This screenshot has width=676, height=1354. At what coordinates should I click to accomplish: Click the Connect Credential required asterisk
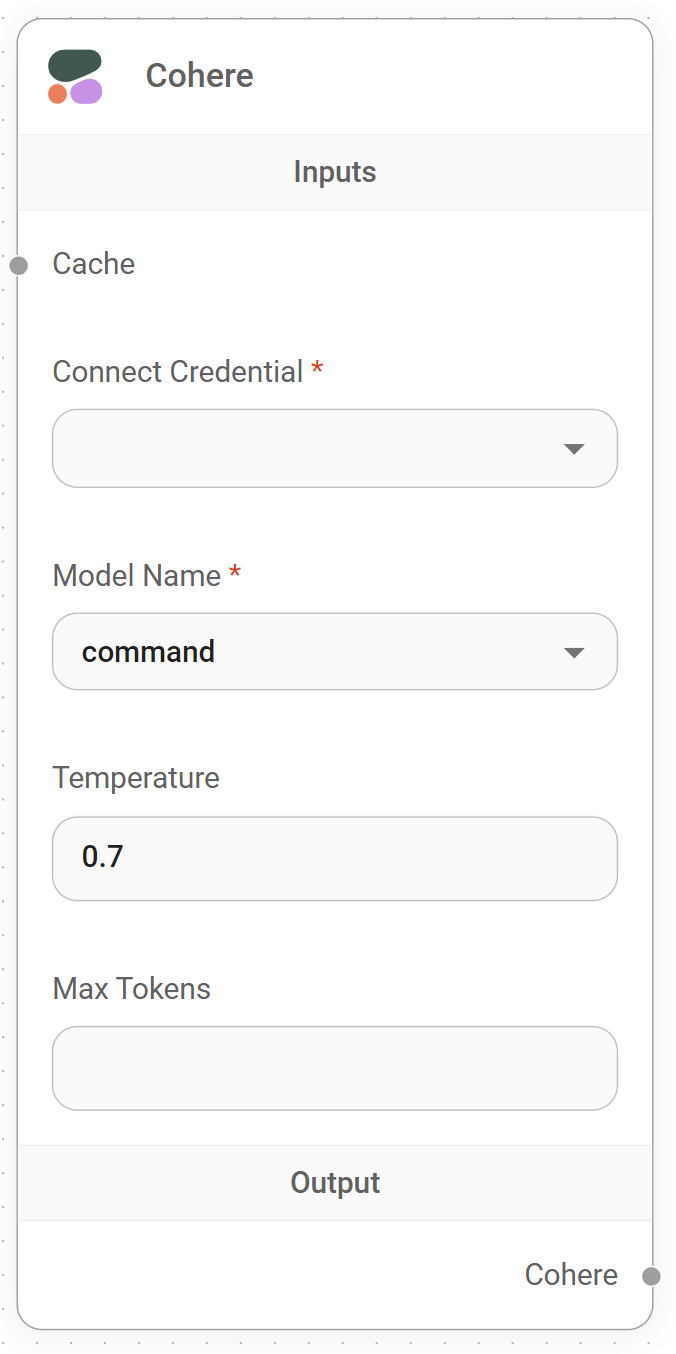[x=316, y=370]
